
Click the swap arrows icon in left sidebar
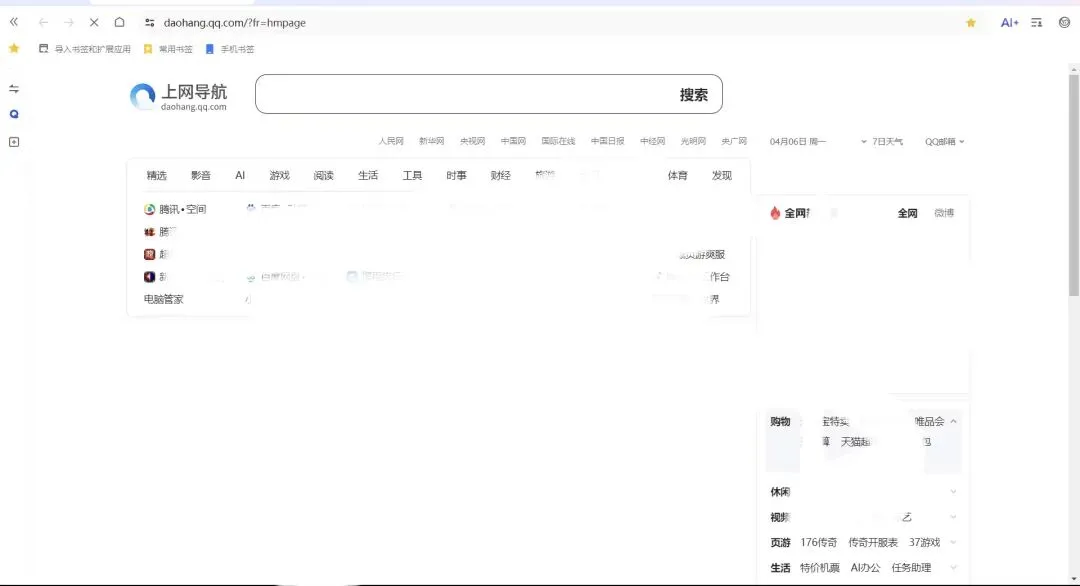pos(14,89)
